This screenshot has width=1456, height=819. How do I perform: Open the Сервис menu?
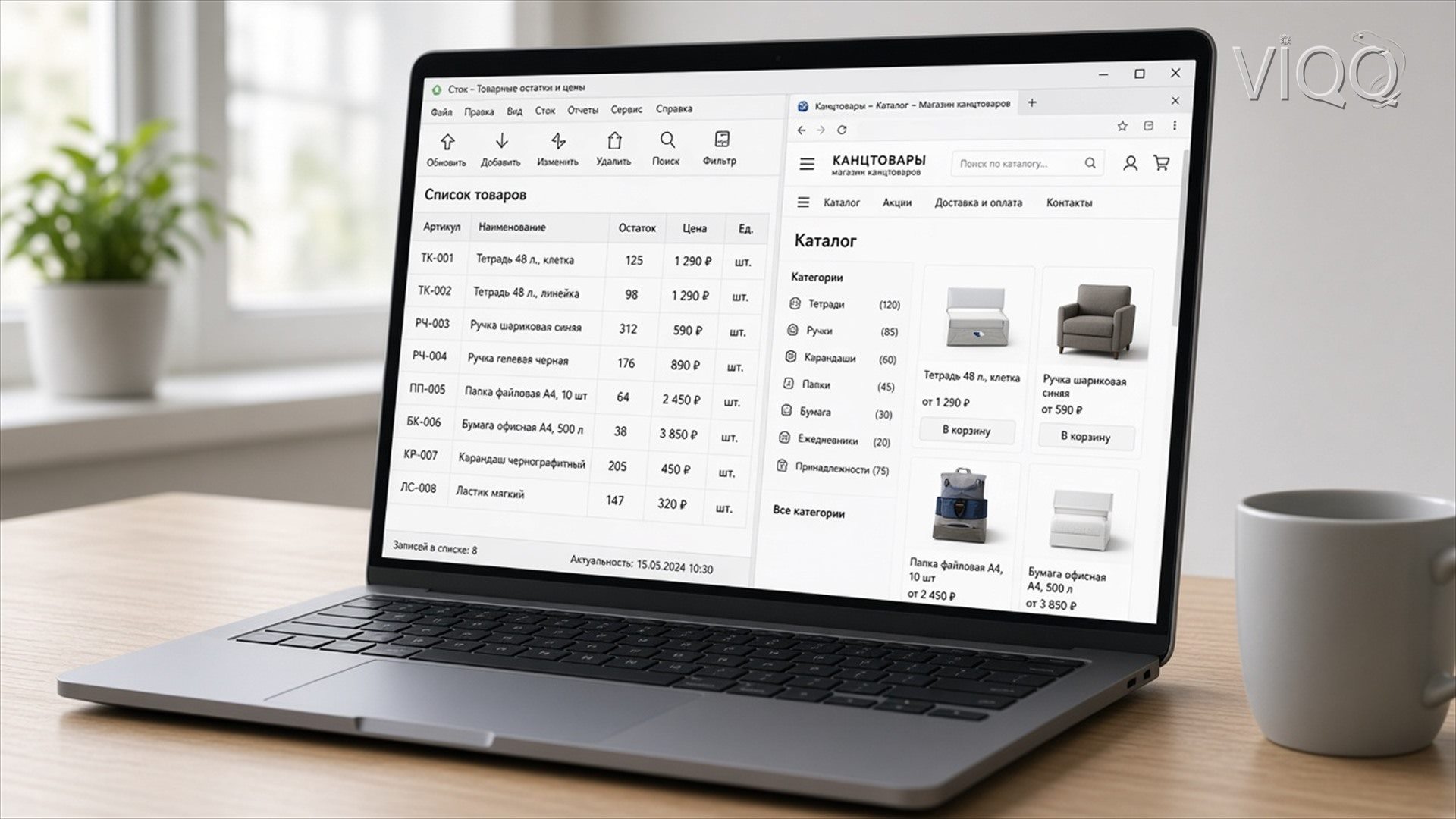click(626, 109)
